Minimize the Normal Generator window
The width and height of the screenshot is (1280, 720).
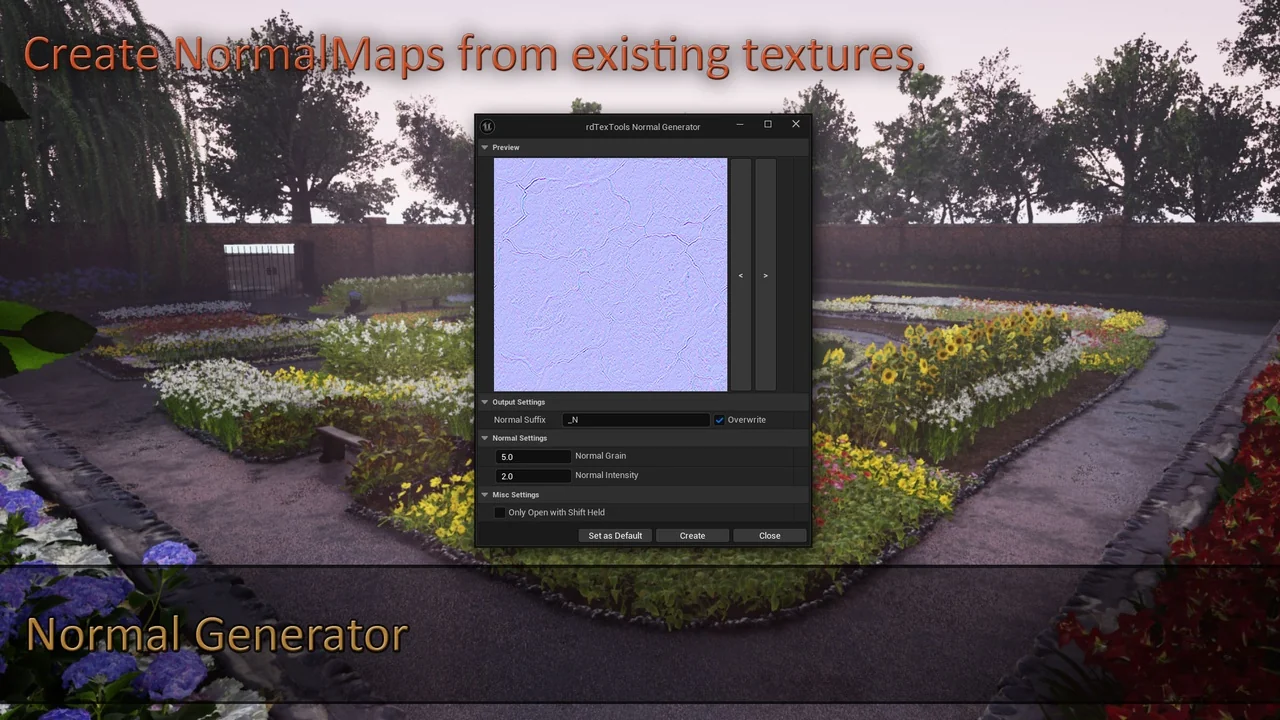click(x=740, y=125)
